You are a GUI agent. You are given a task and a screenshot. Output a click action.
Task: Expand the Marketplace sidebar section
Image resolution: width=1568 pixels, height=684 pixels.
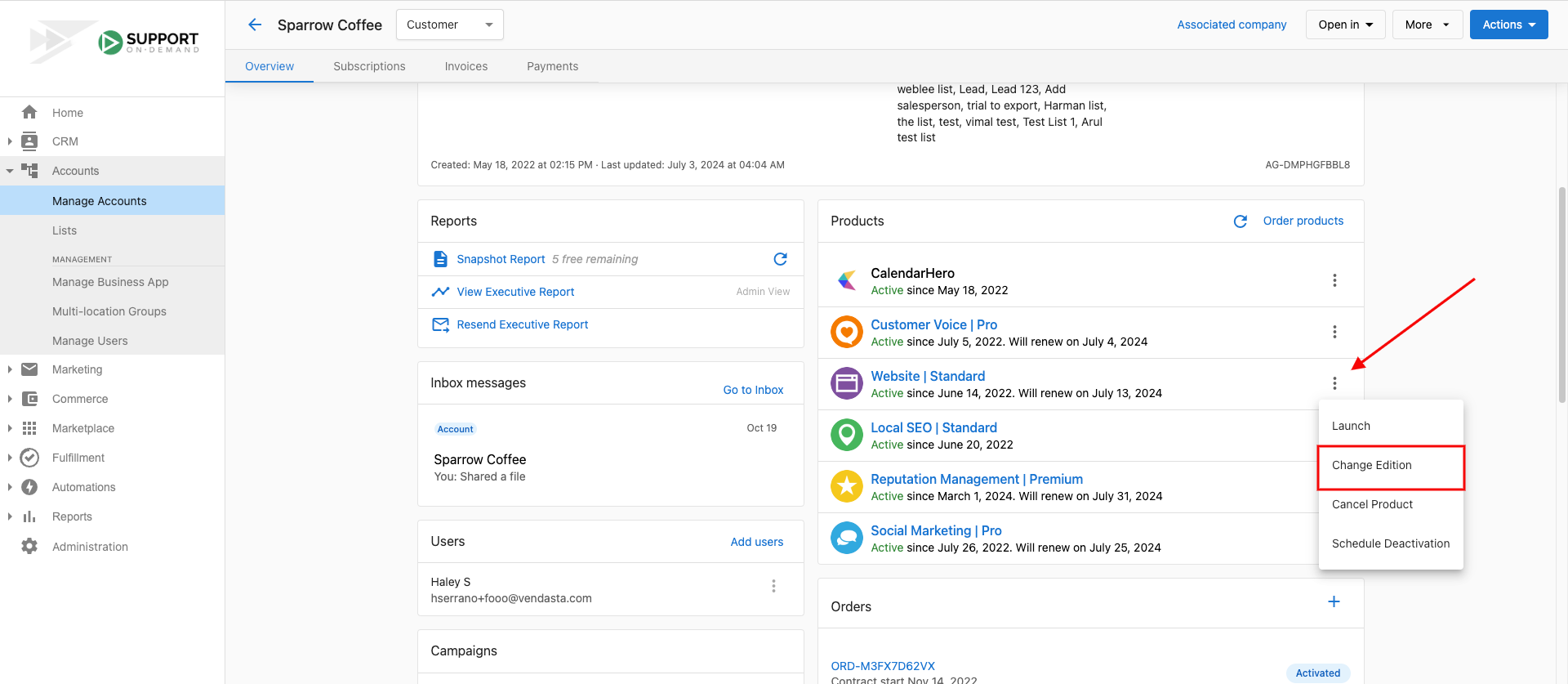(10, 428)
